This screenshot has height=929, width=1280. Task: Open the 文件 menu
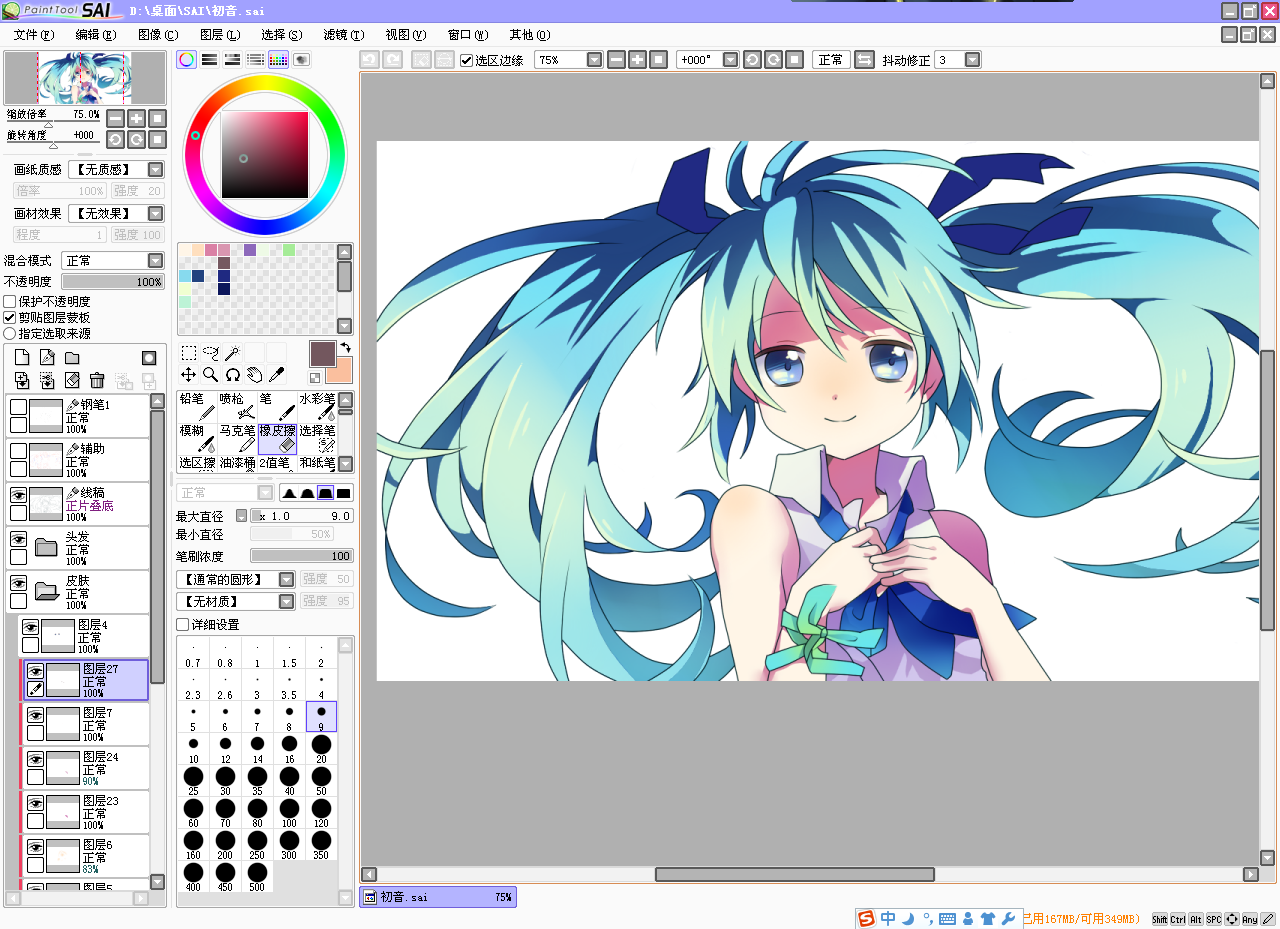coord(34,35)
